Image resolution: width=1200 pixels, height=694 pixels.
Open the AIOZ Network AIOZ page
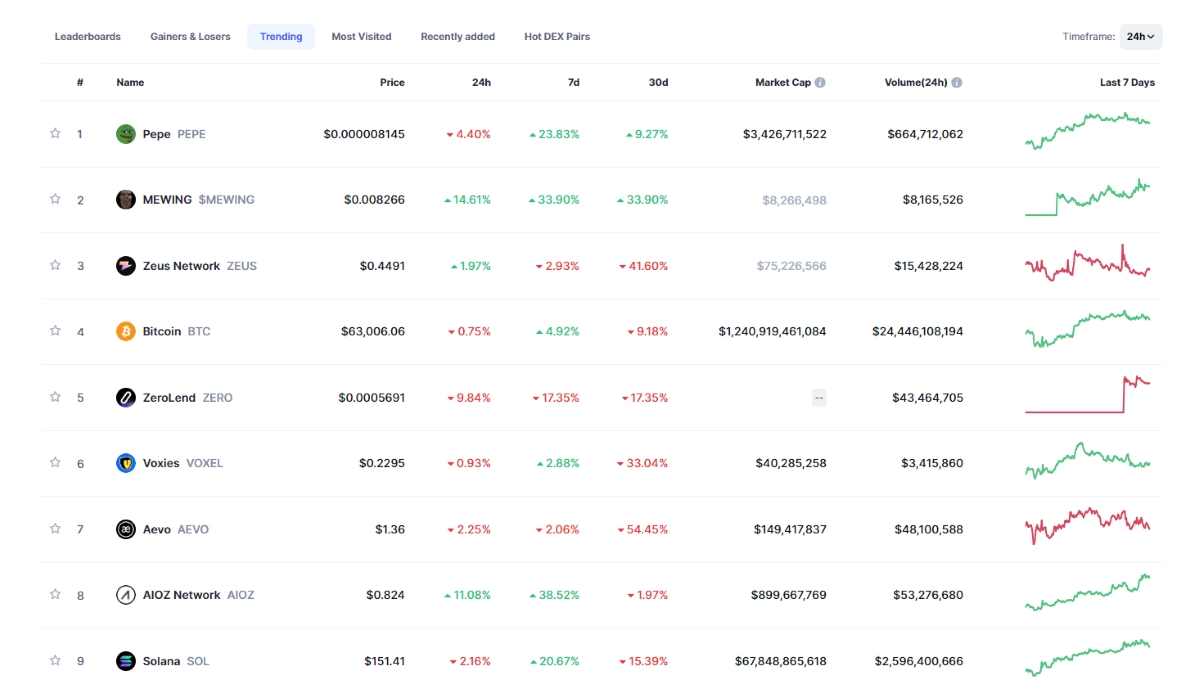185,595
